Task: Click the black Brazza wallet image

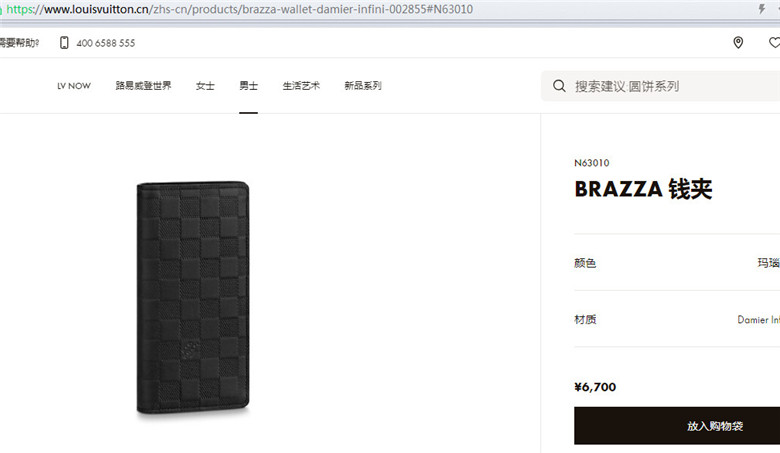Action: 193,298
